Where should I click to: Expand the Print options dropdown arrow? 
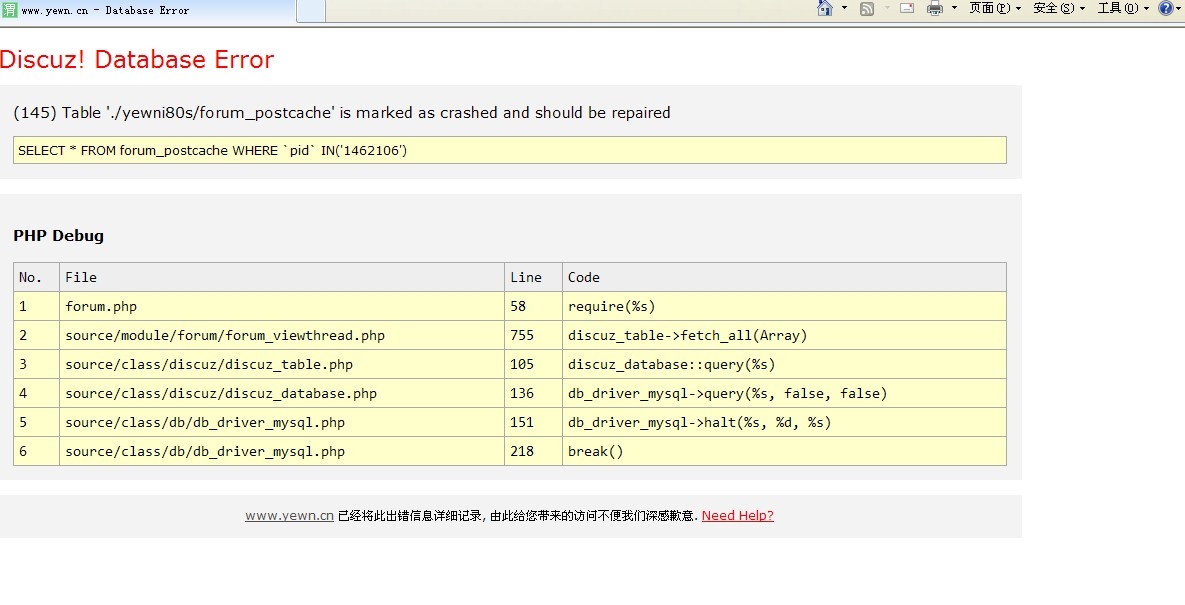(x=954, y=9)
